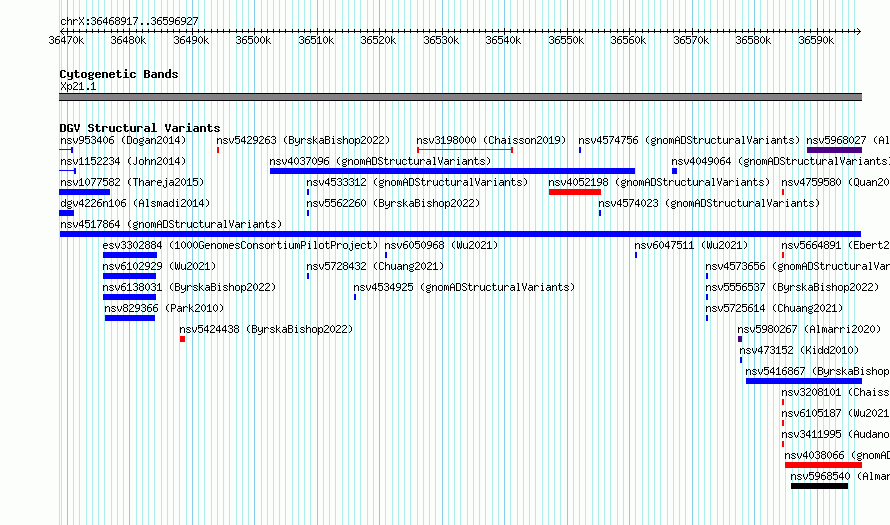The image size is (890, 525).
Task: Open variant nsv6138031 (ByrskaBishop2022)
Action: click(189, 287)
